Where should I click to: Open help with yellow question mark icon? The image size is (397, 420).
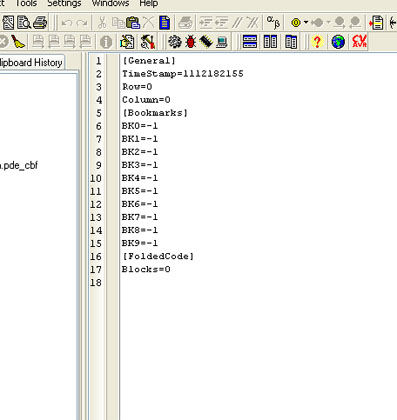[317, 42]
